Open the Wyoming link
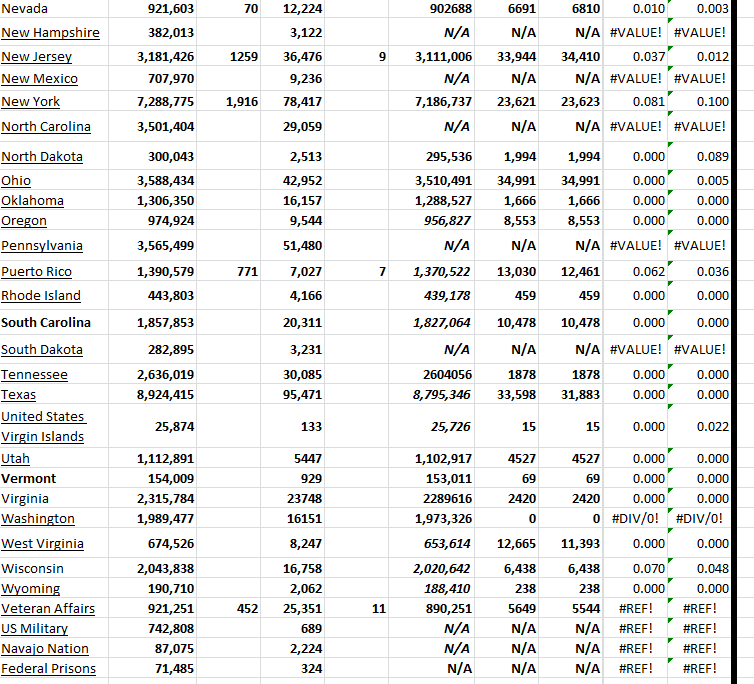The width and height of the screenshot is (754, 684). click(30, 589)
